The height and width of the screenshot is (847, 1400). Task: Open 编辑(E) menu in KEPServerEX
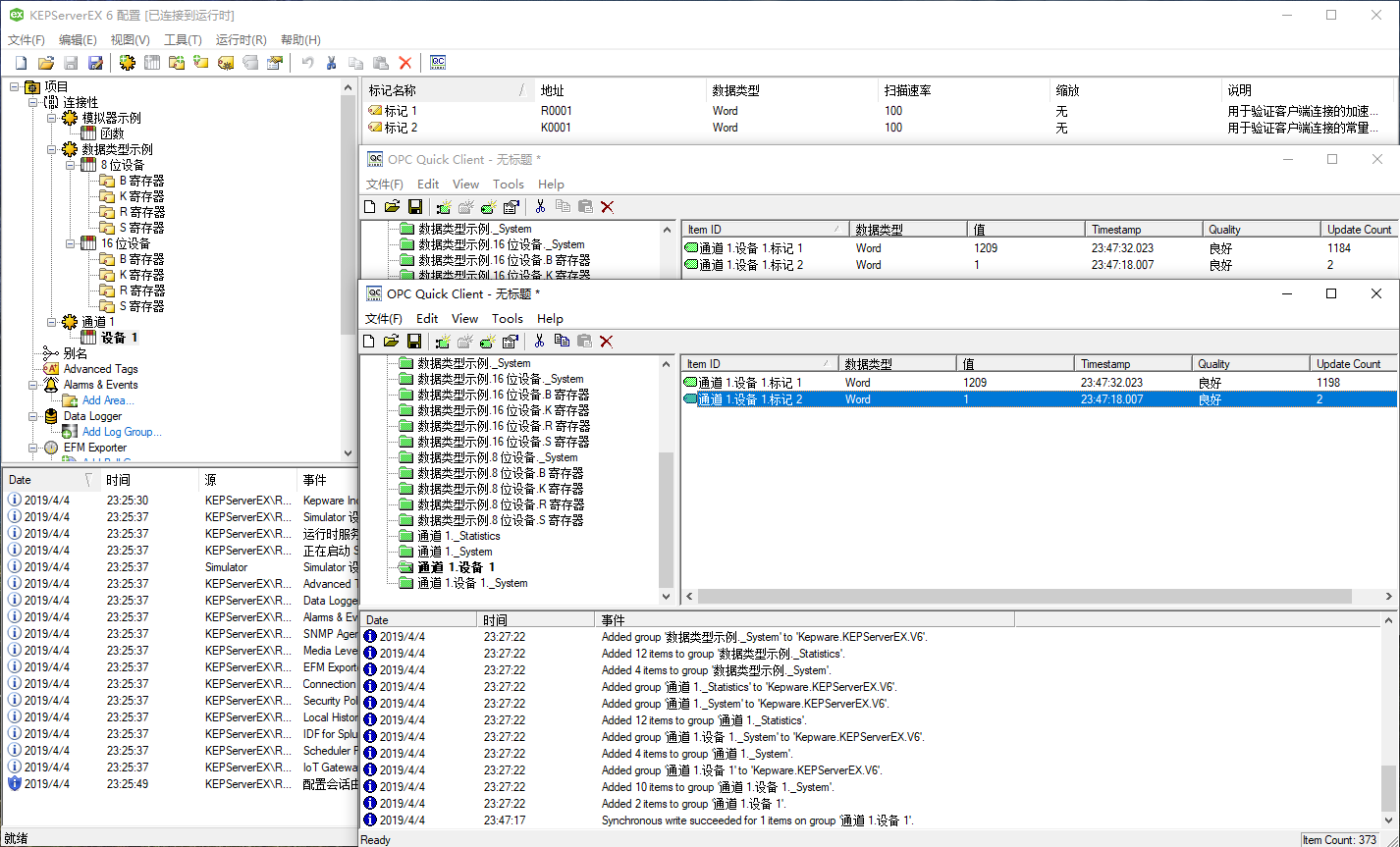coord(78,40)
